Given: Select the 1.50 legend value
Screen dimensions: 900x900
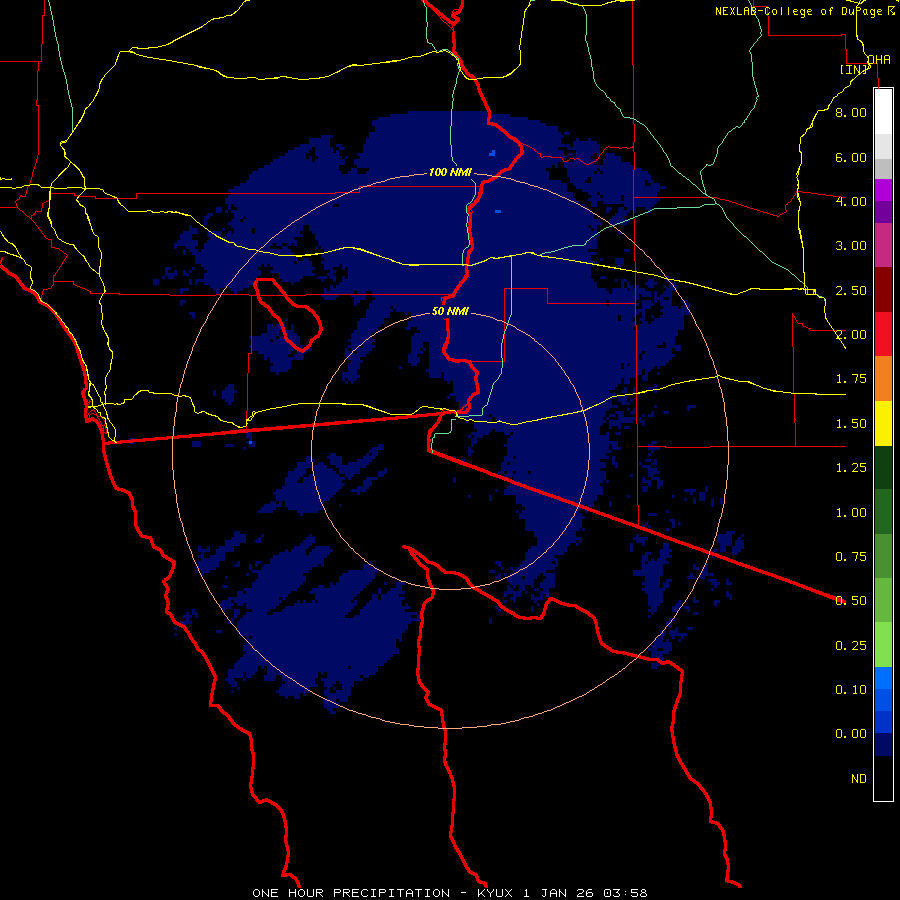Looking at the screenshot, I should coord(851,424).
